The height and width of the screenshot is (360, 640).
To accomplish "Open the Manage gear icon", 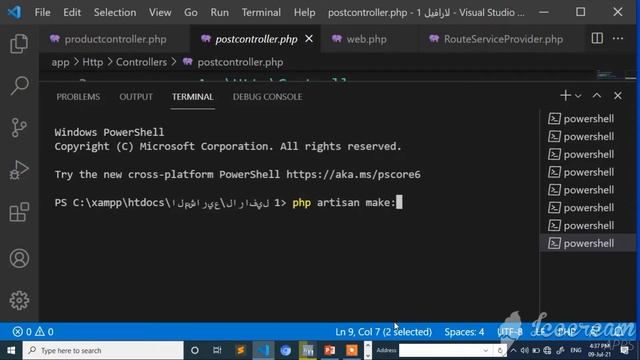I will tap(19, 300).
